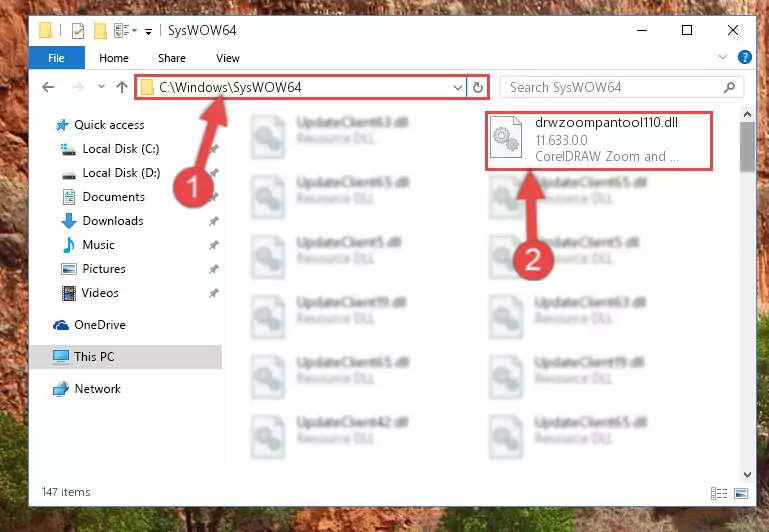Viewport: 769px width, 532px height.
Task: Open the Pictures folder
Action: (104, 269)
